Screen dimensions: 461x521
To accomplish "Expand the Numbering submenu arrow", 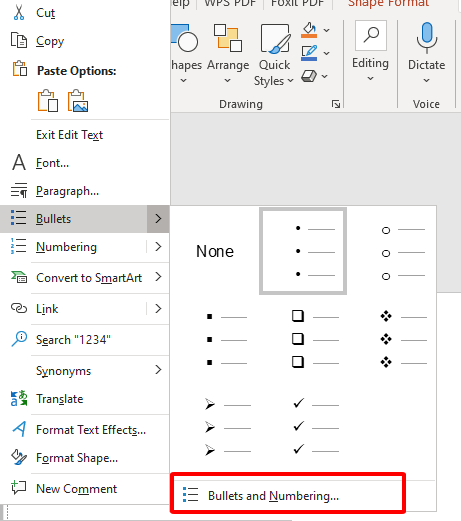I will (158, 247).
